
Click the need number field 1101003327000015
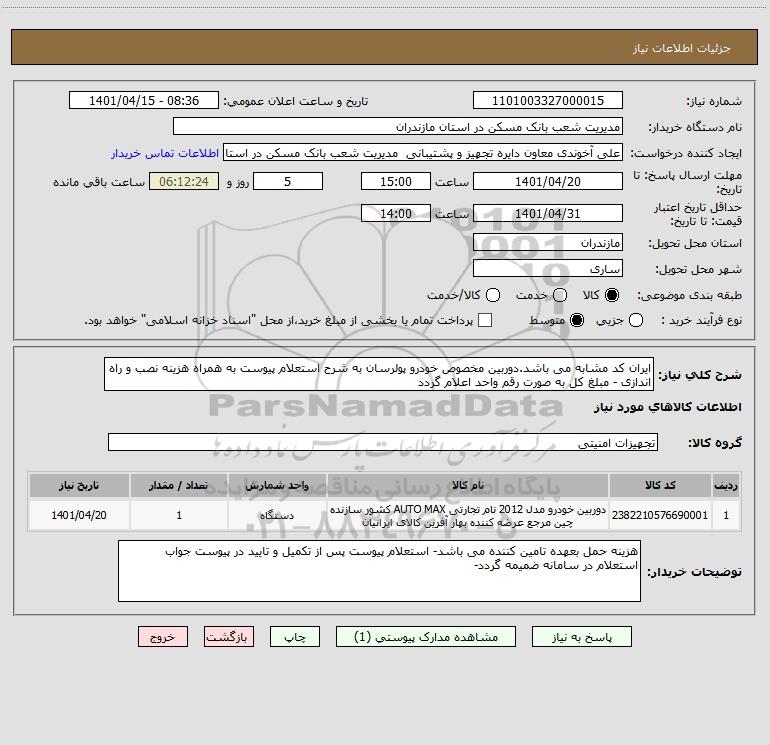click(548, 101)
